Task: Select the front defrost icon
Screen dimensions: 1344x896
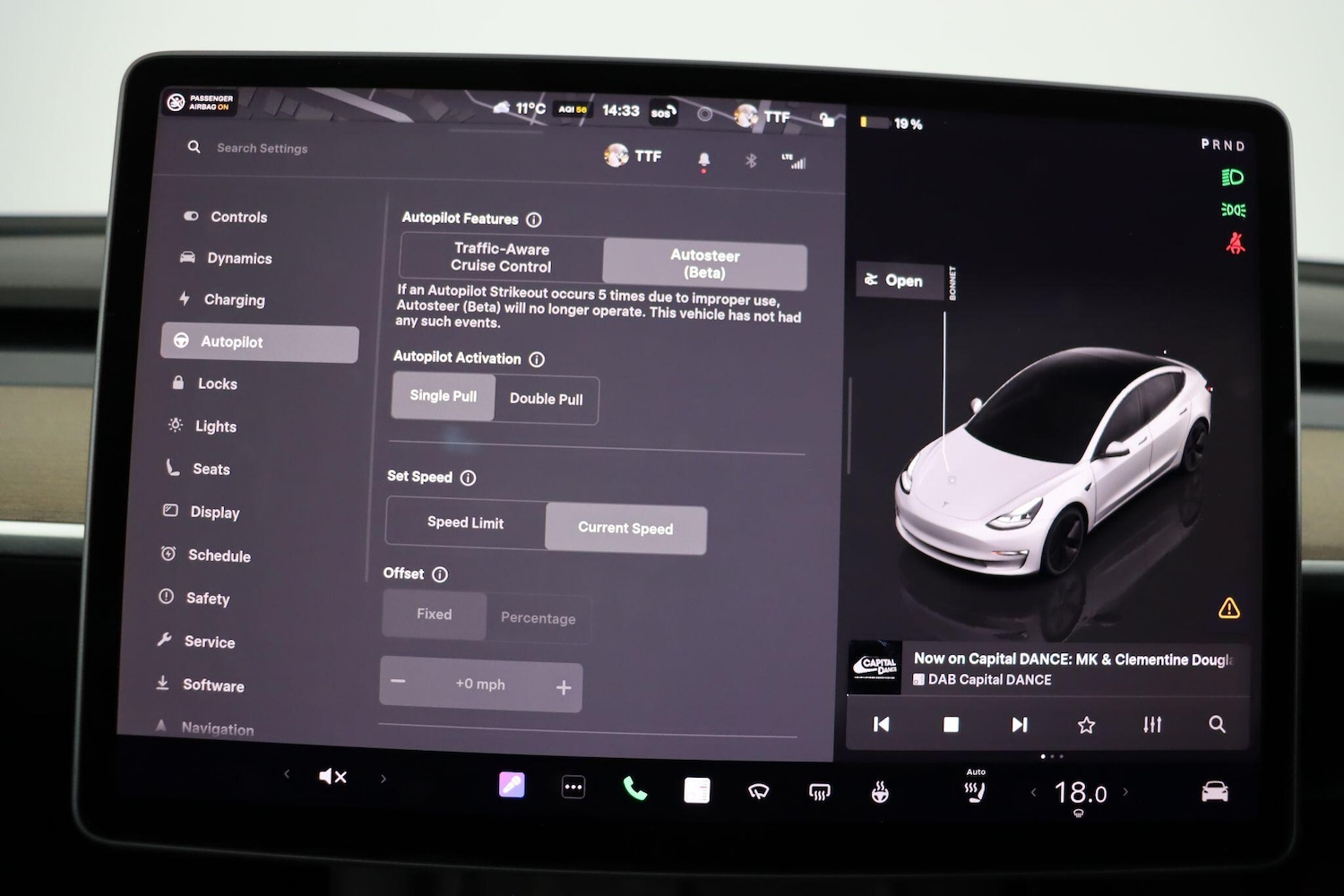Action: pyautogui.click(x=817, y=789)
